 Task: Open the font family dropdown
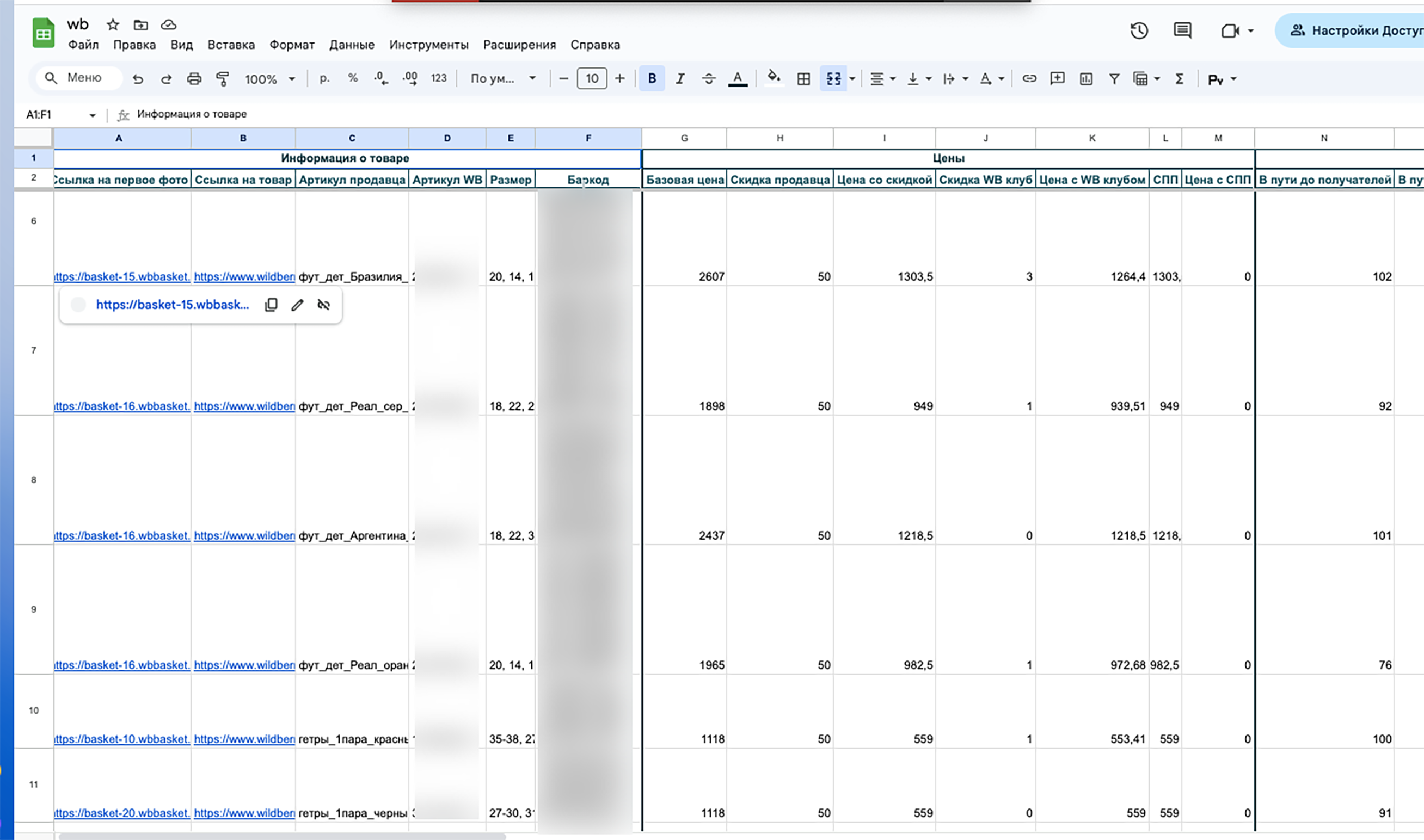point(503,79)
